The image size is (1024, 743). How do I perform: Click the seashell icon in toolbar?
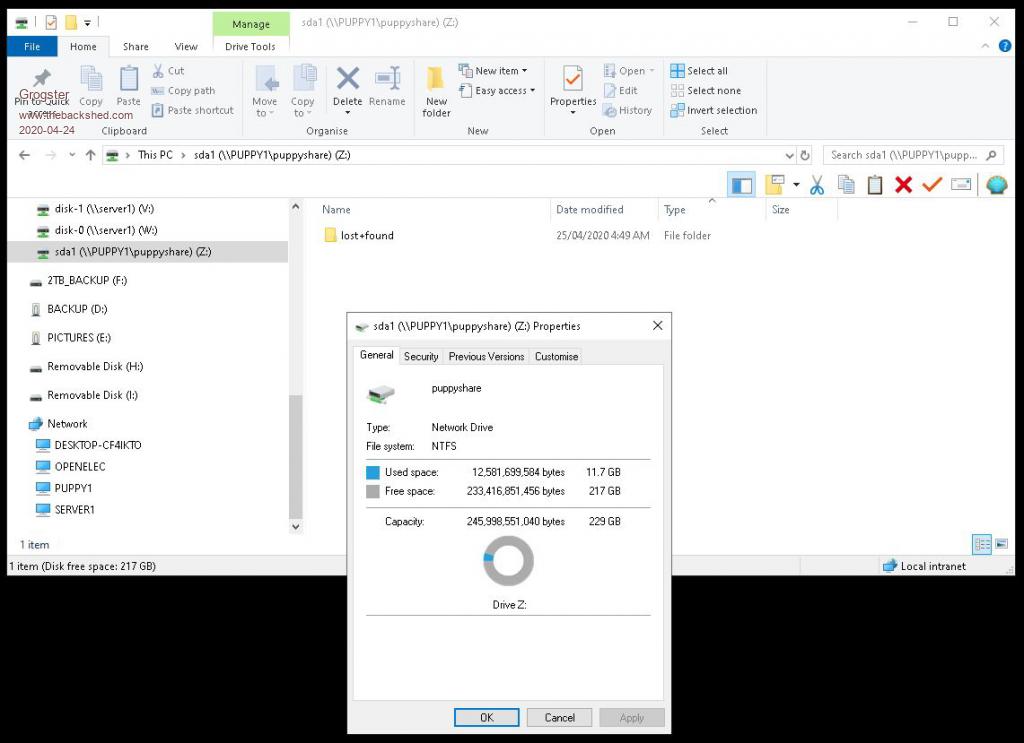[996, 185]
